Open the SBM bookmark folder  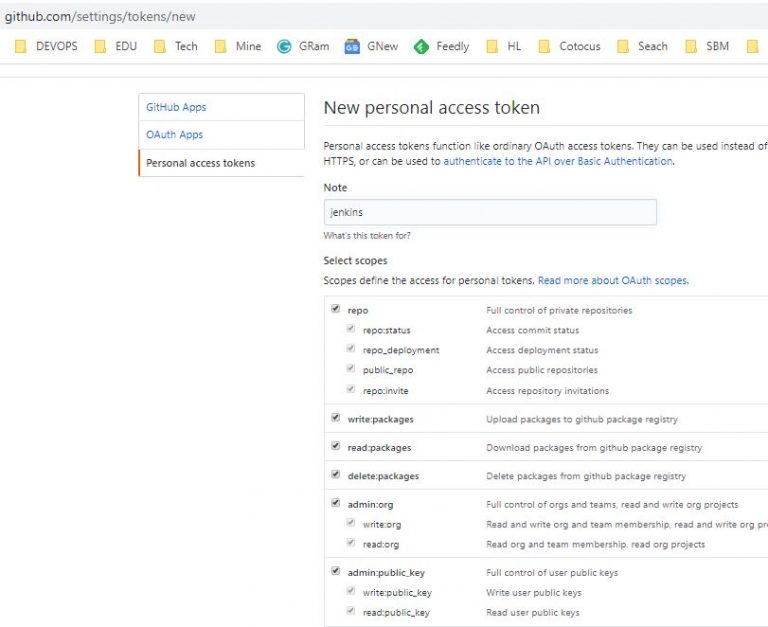(707, 46)
